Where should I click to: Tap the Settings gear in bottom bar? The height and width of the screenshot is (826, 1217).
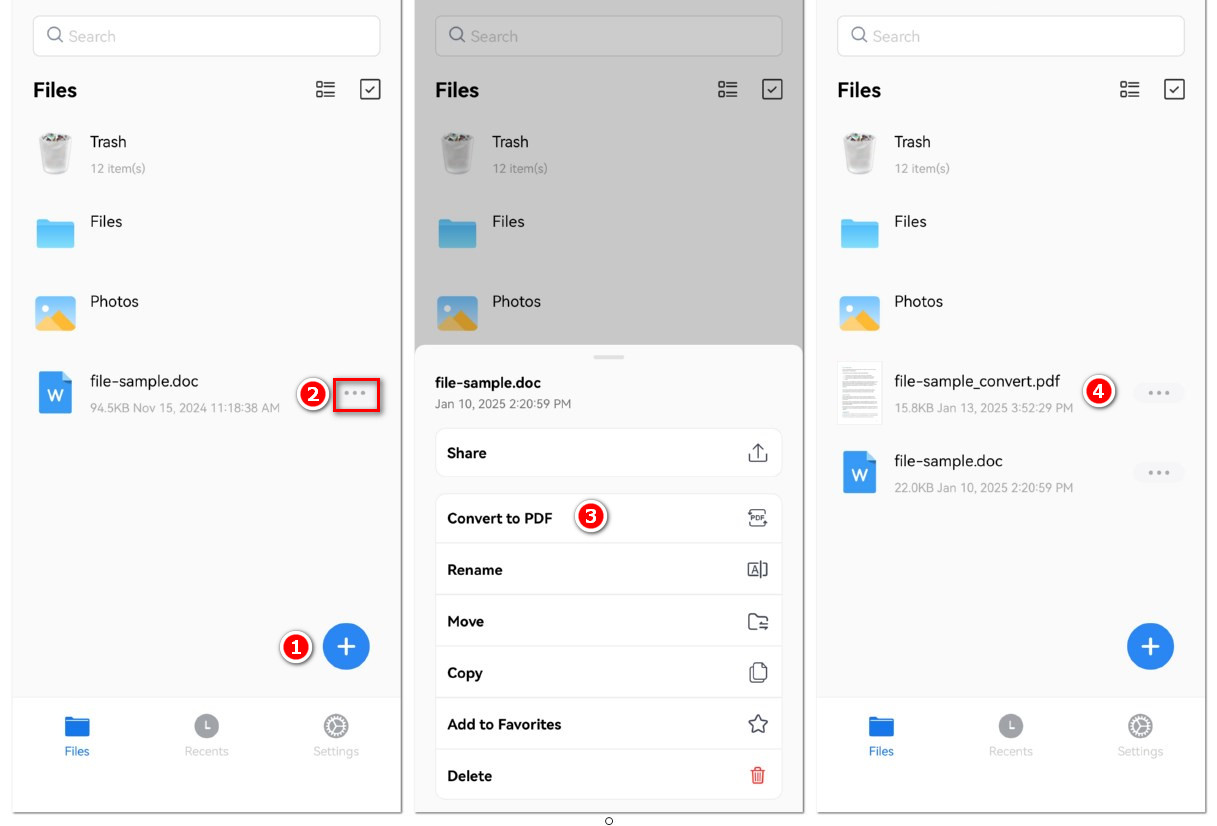click(x=335, y=737)
